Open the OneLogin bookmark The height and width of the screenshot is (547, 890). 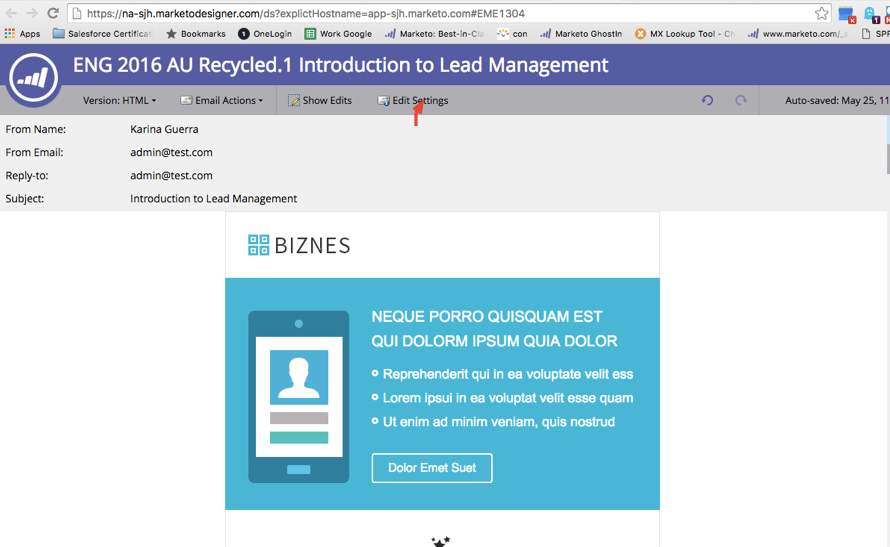point(265,33)
